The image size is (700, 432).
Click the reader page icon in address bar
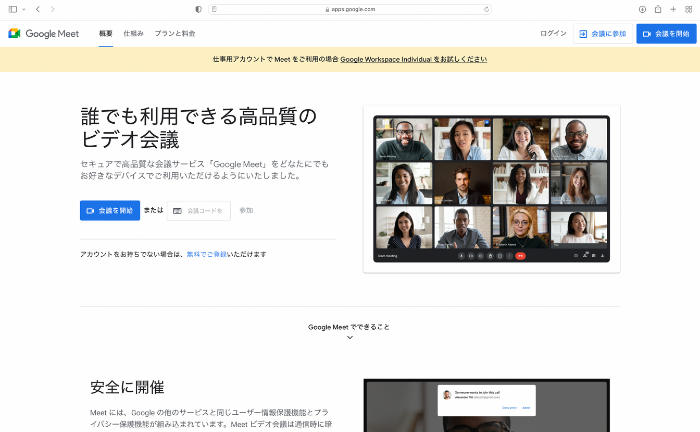point(214,9)
